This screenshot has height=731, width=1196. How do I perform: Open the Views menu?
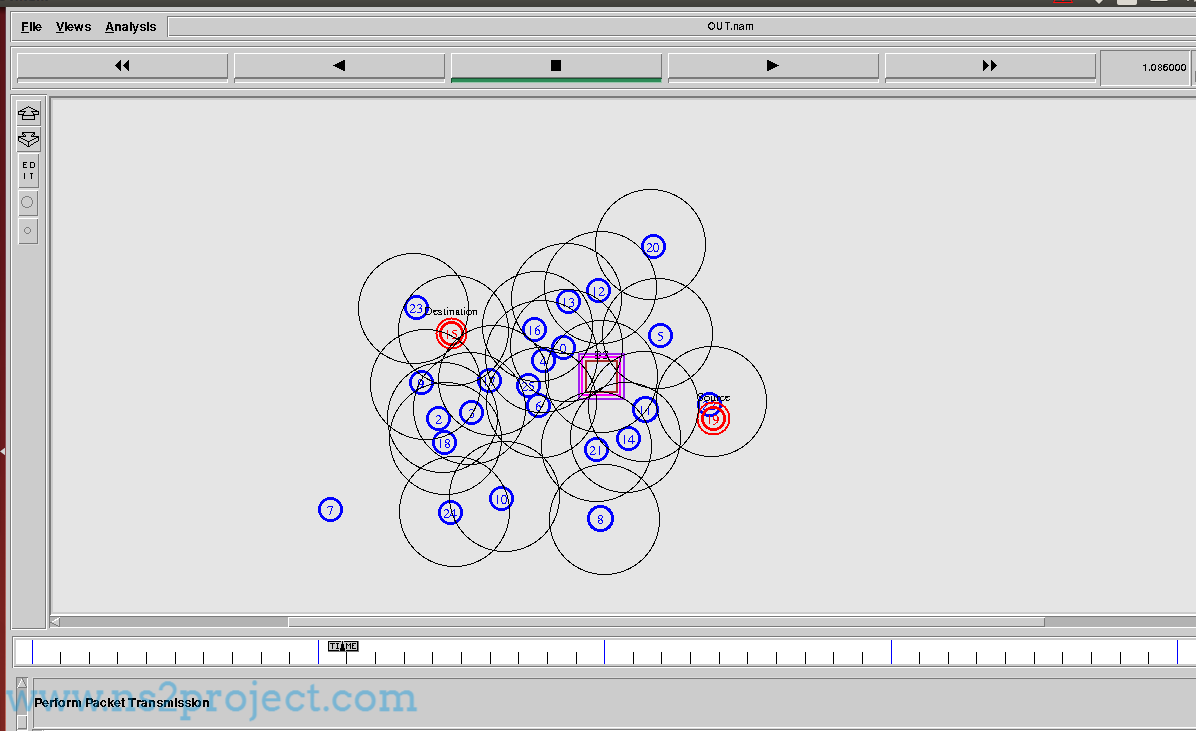point(73,27)
